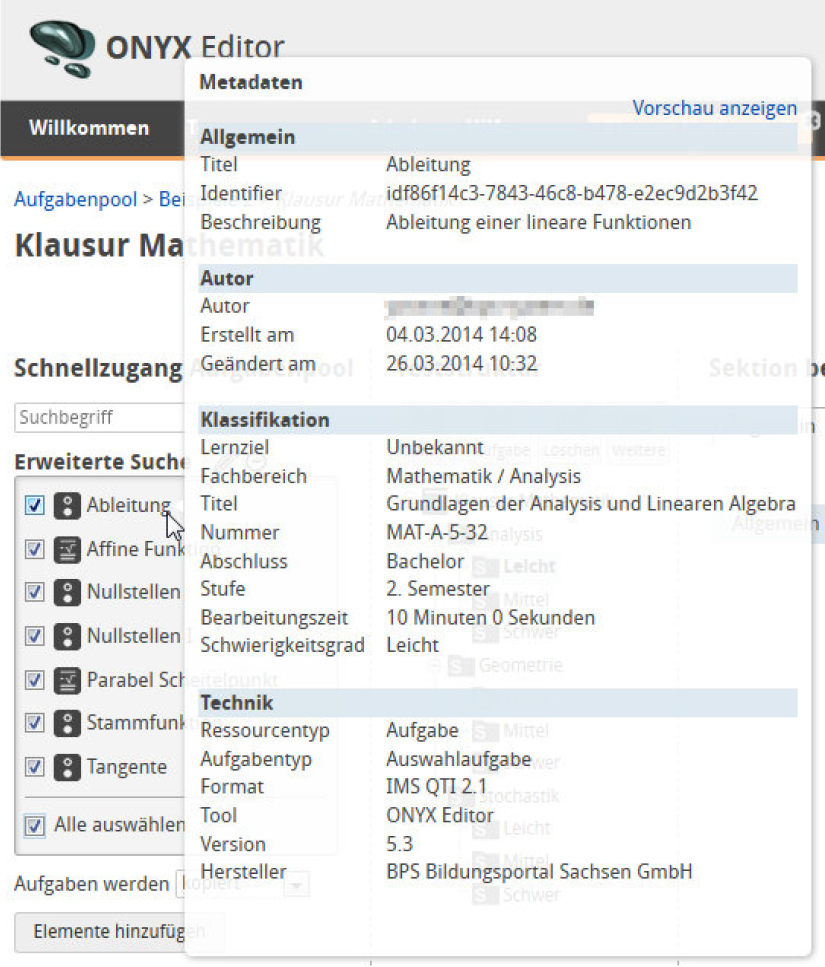Select the Parabel Scheitelpunkt formula icon
This screenshot has width=825, height=967.
point(66,680)
